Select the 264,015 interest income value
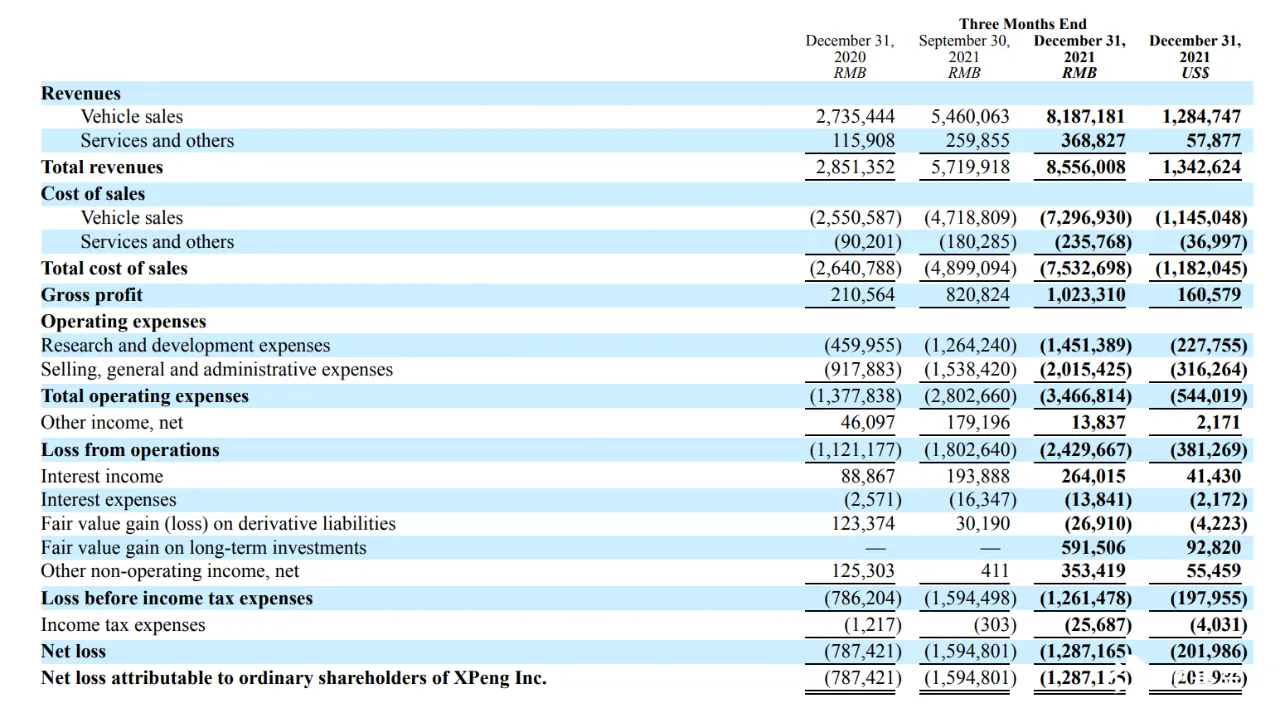The width and height of the screenshot is (1280, 711). point(1092,477)
